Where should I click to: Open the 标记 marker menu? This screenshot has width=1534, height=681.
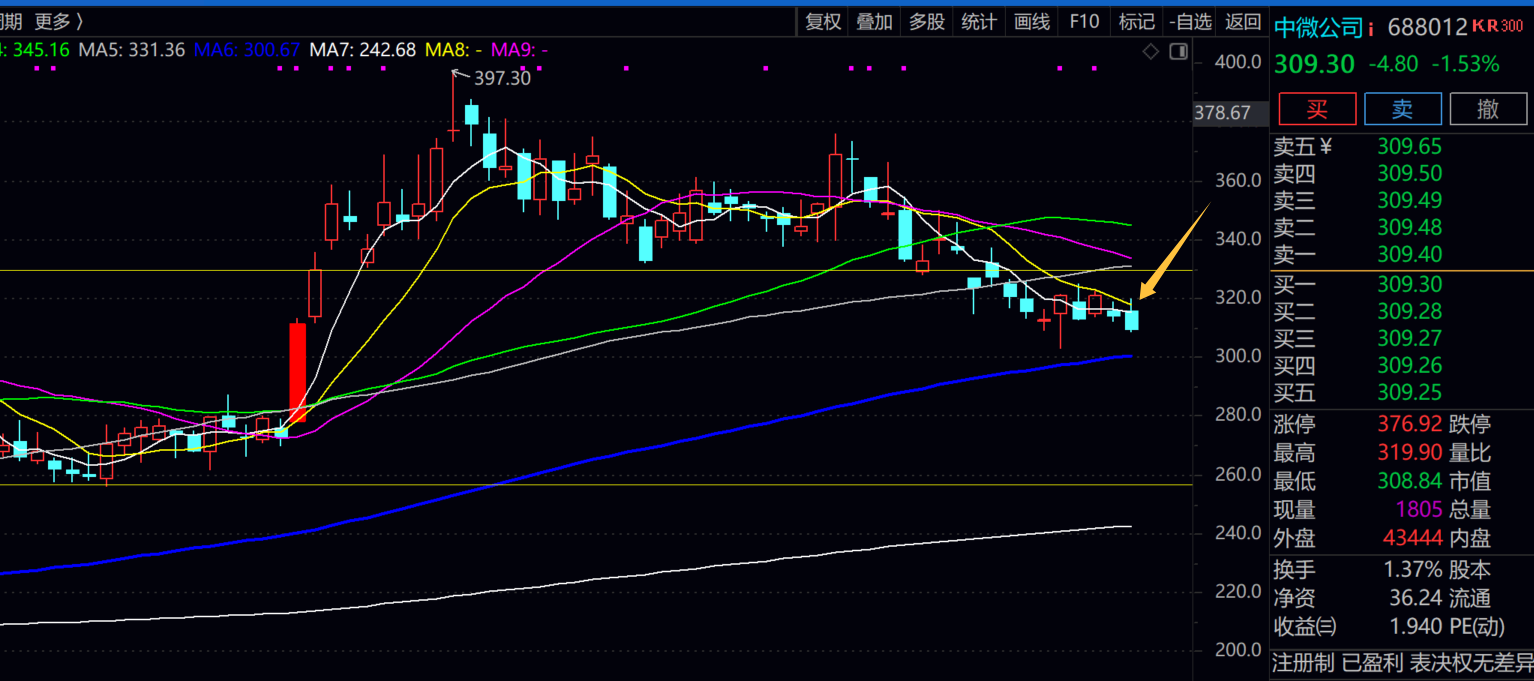click(1136, 22)
